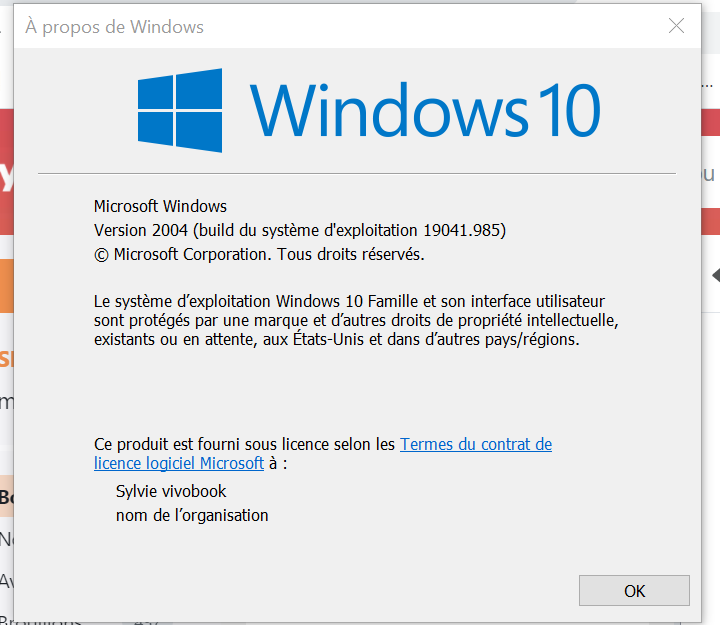Click the Microsoft Corporation copyright line

[259, 254]
